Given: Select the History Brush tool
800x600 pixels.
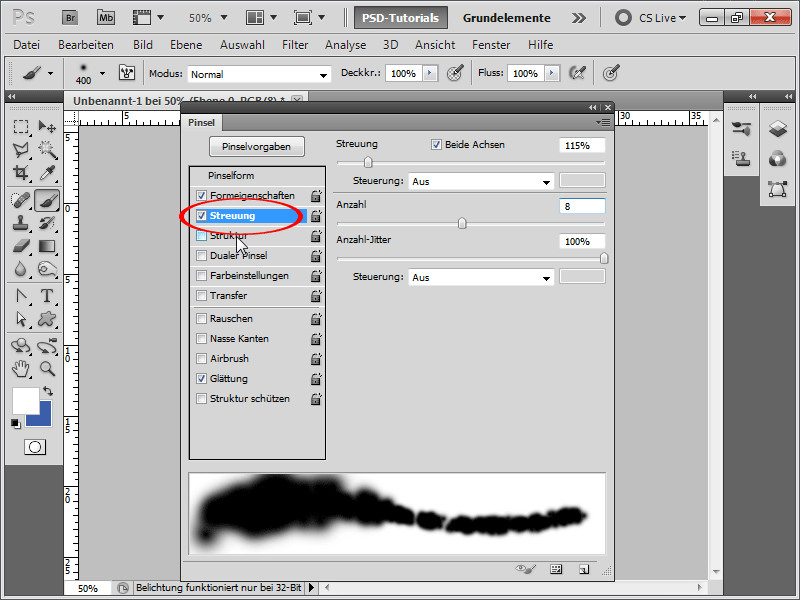Looking at the screenshot, I should [47, 223].
